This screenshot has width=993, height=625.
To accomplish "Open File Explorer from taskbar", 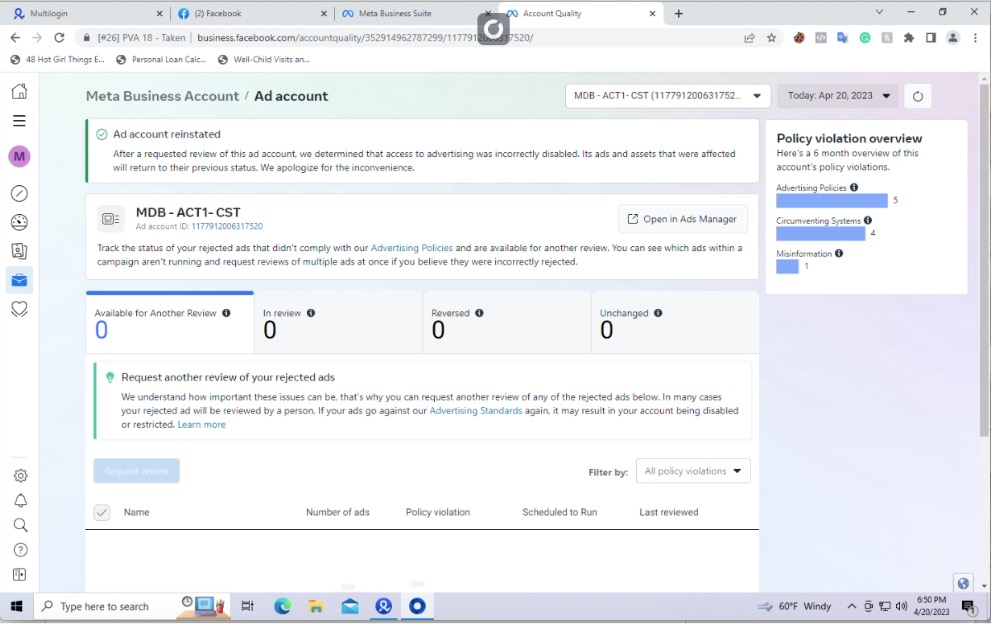I will pyautogui.click(x=315, y=607).
